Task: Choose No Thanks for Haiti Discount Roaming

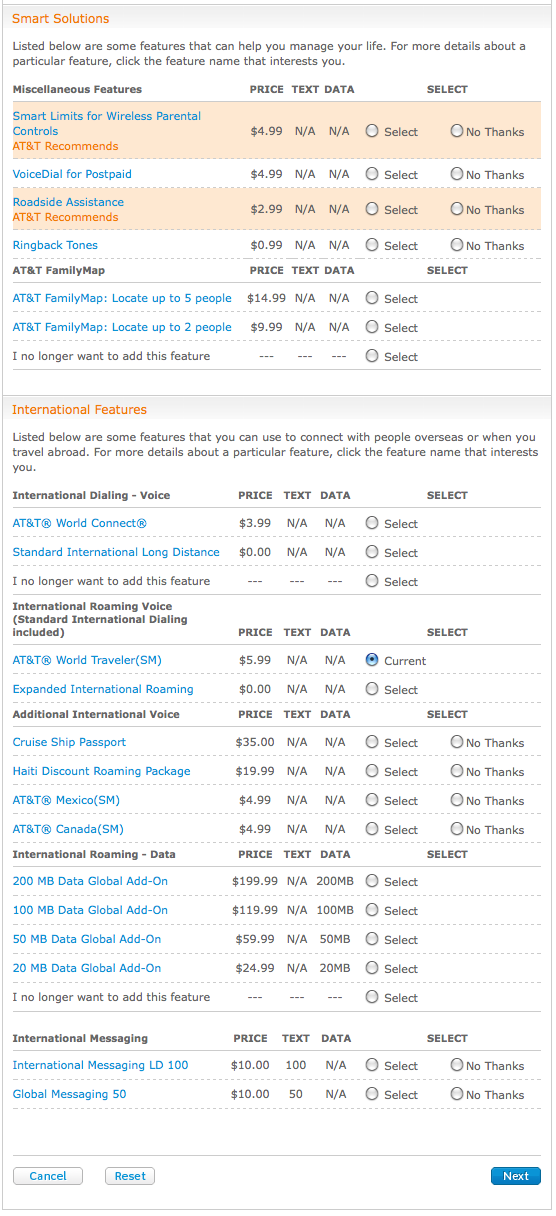Action: [457, 771]
